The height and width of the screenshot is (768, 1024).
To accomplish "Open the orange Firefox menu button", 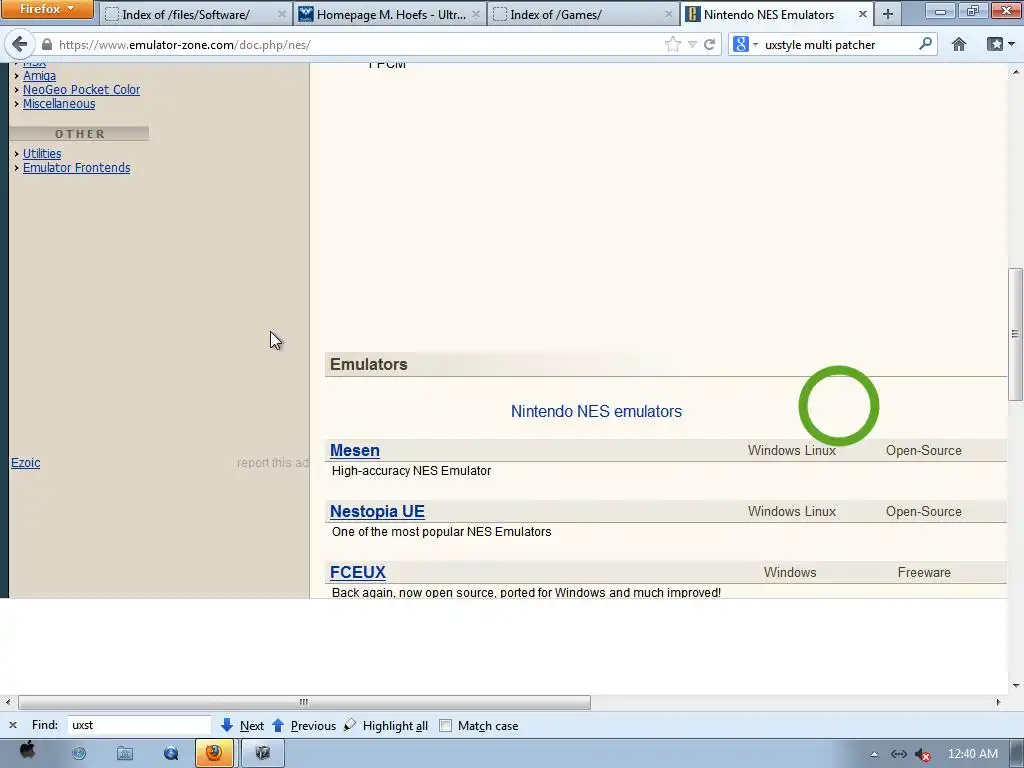I will pyautogui.click(x=47, y=9).
